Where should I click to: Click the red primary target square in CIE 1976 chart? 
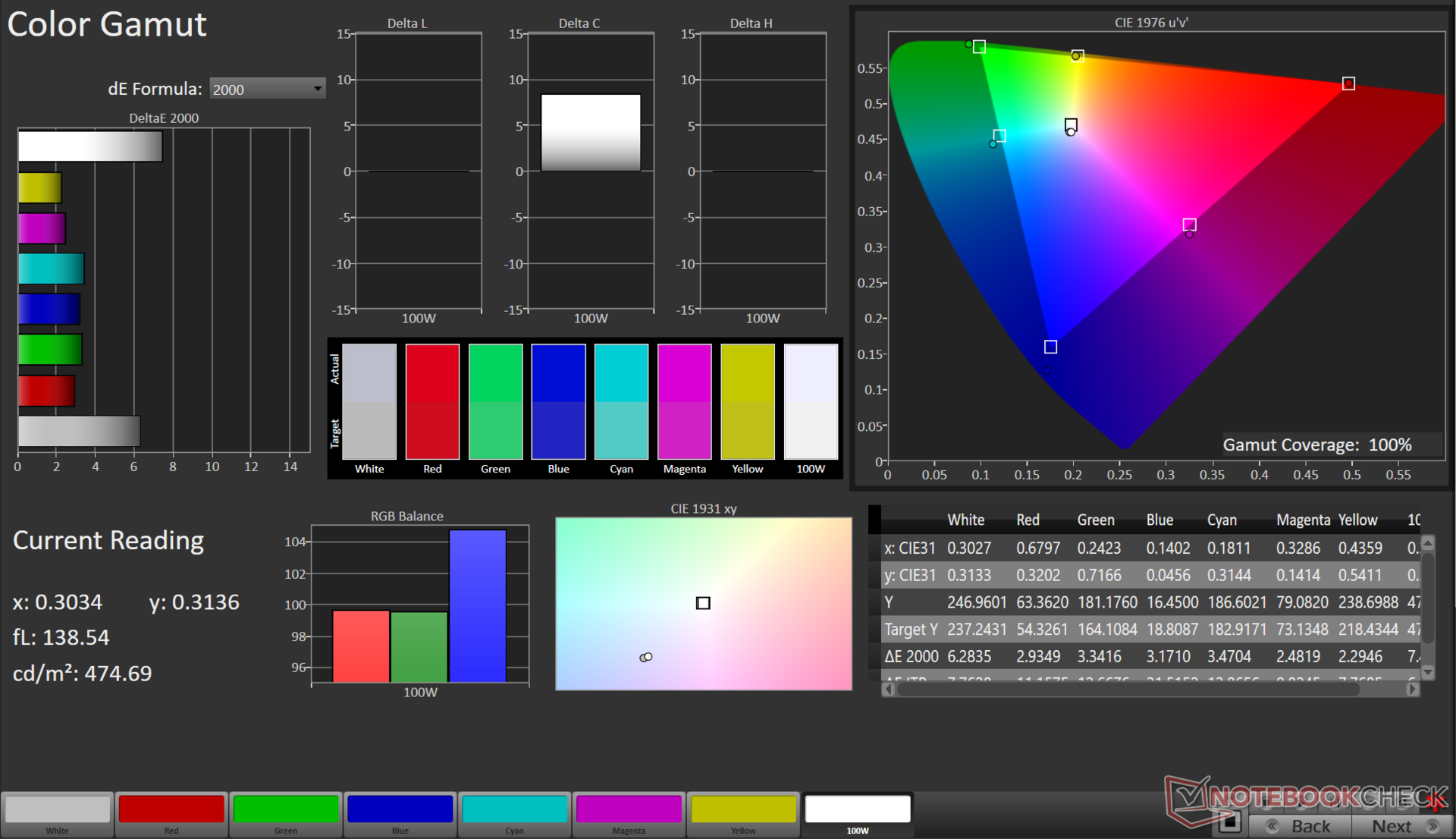pos(1348,83)
